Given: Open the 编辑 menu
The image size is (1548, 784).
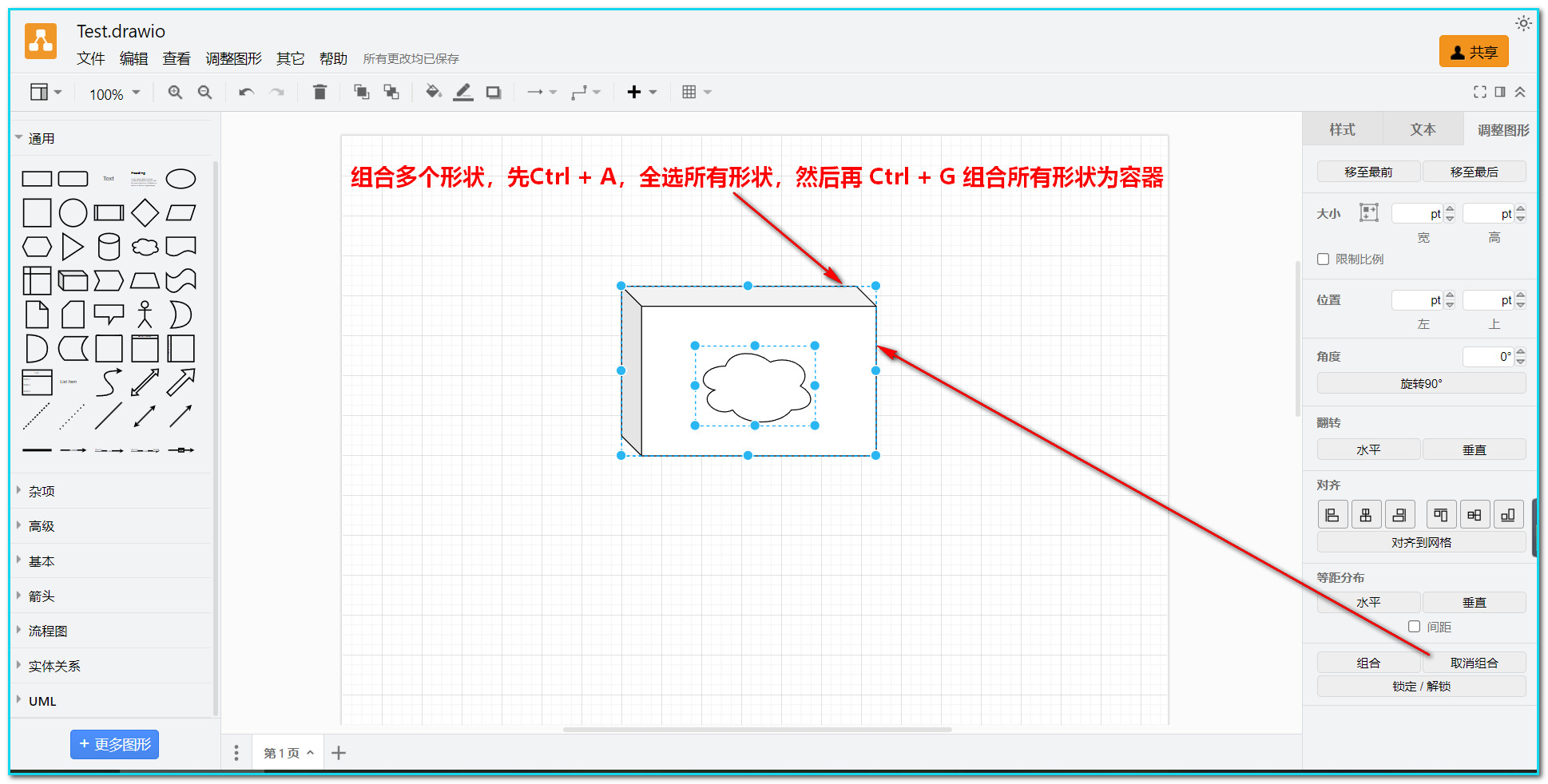Looking at the screenshot, I should point(133,58).
